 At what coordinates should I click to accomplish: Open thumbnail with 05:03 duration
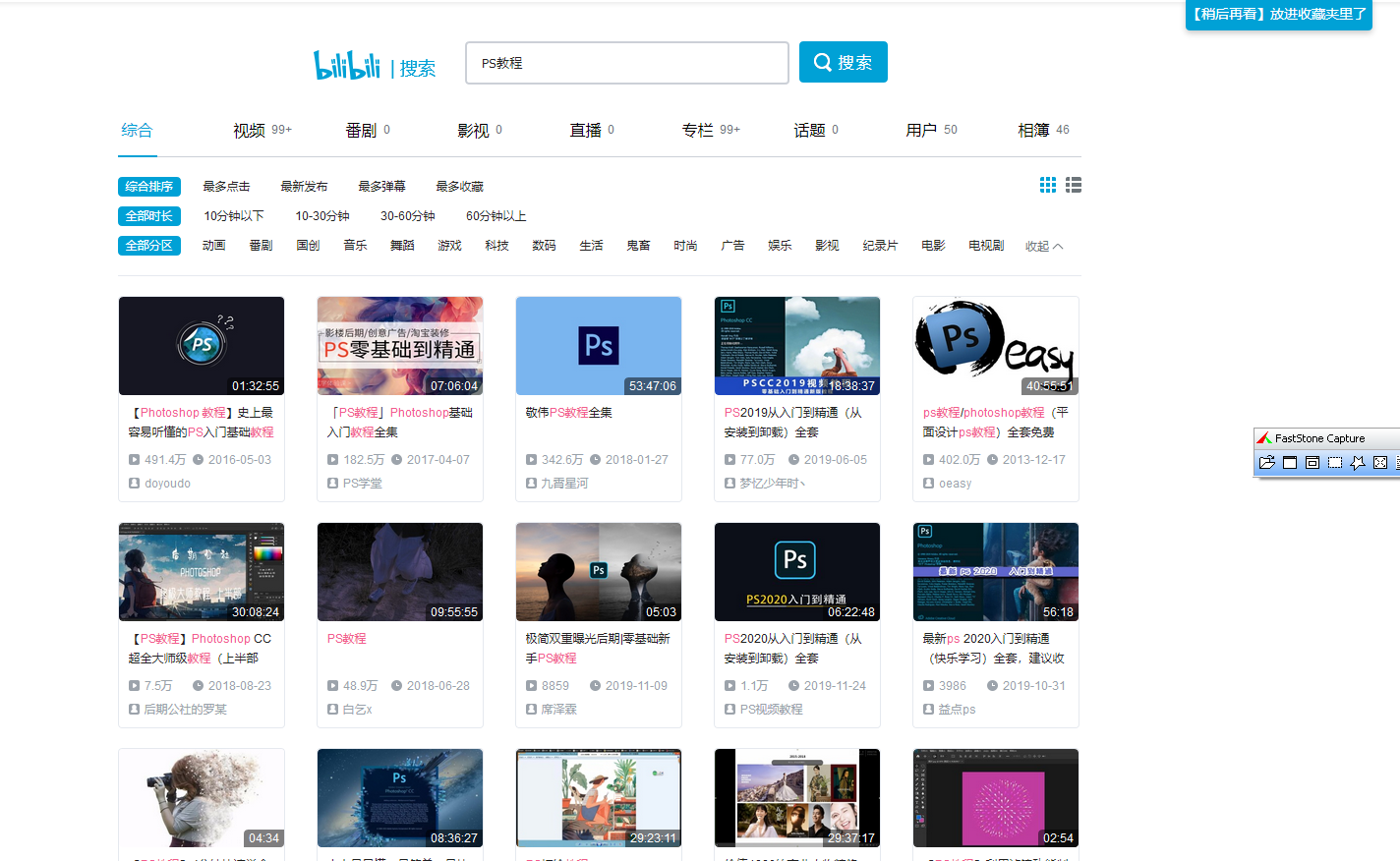click(599, 572)
